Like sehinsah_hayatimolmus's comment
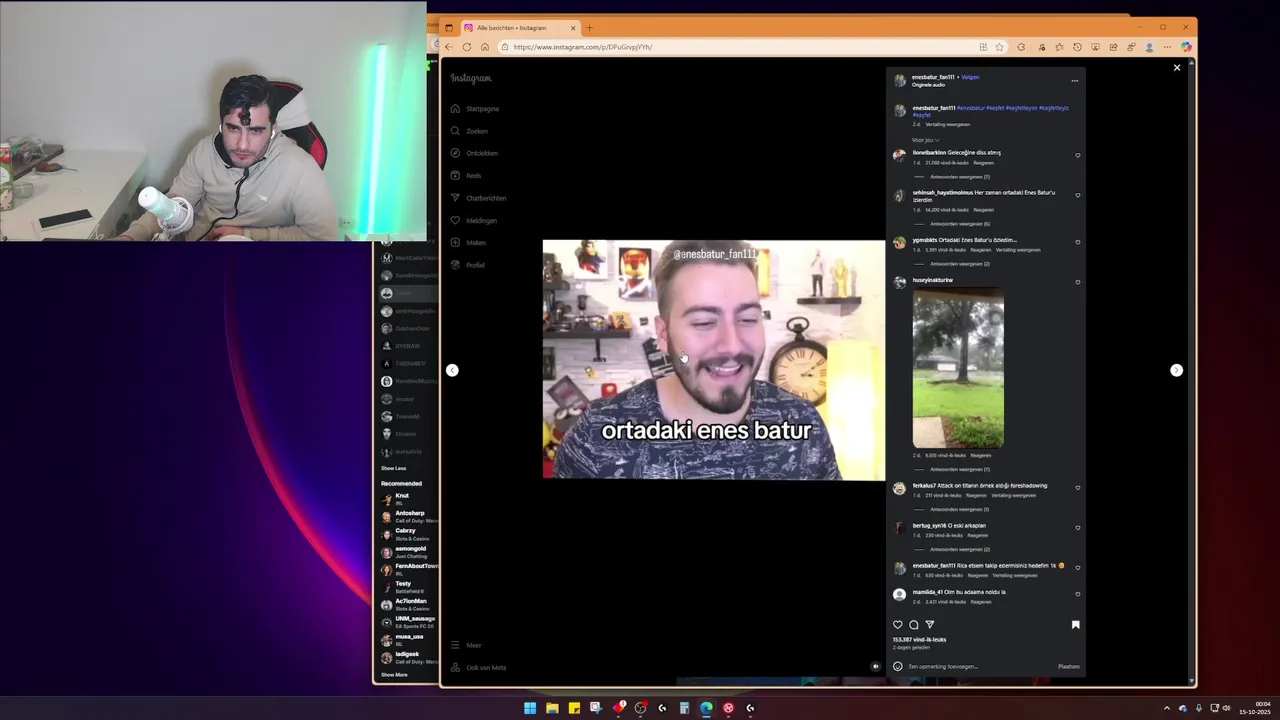This screenshot has width=1280, height=720. (x=1077, y=195)
